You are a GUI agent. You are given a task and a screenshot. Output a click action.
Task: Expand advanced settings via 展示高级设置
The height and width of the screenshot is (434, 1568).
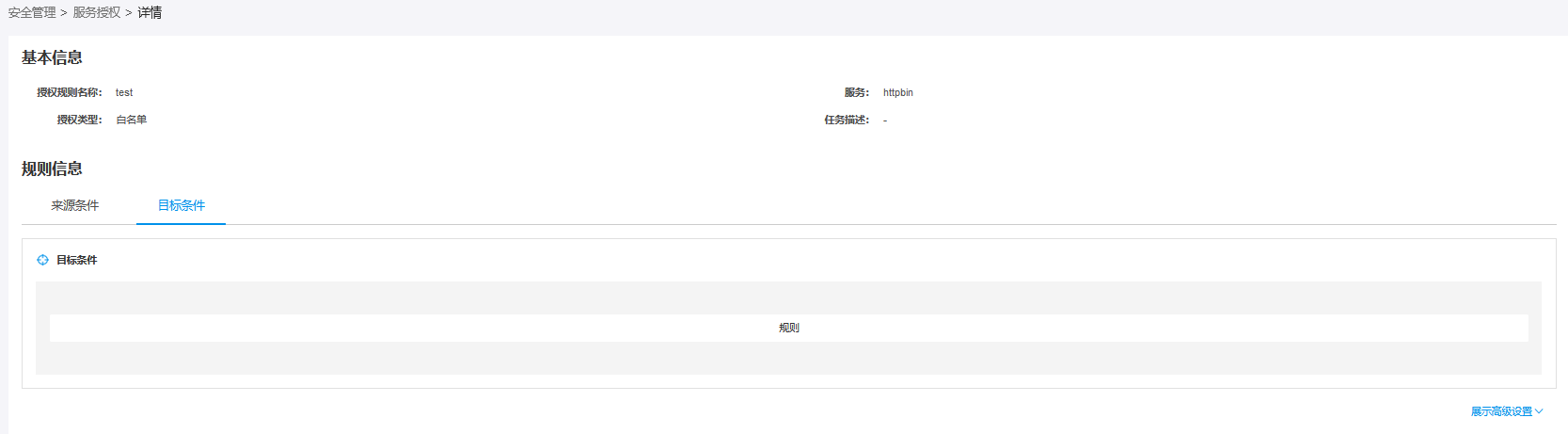[x=1507, y=411]
